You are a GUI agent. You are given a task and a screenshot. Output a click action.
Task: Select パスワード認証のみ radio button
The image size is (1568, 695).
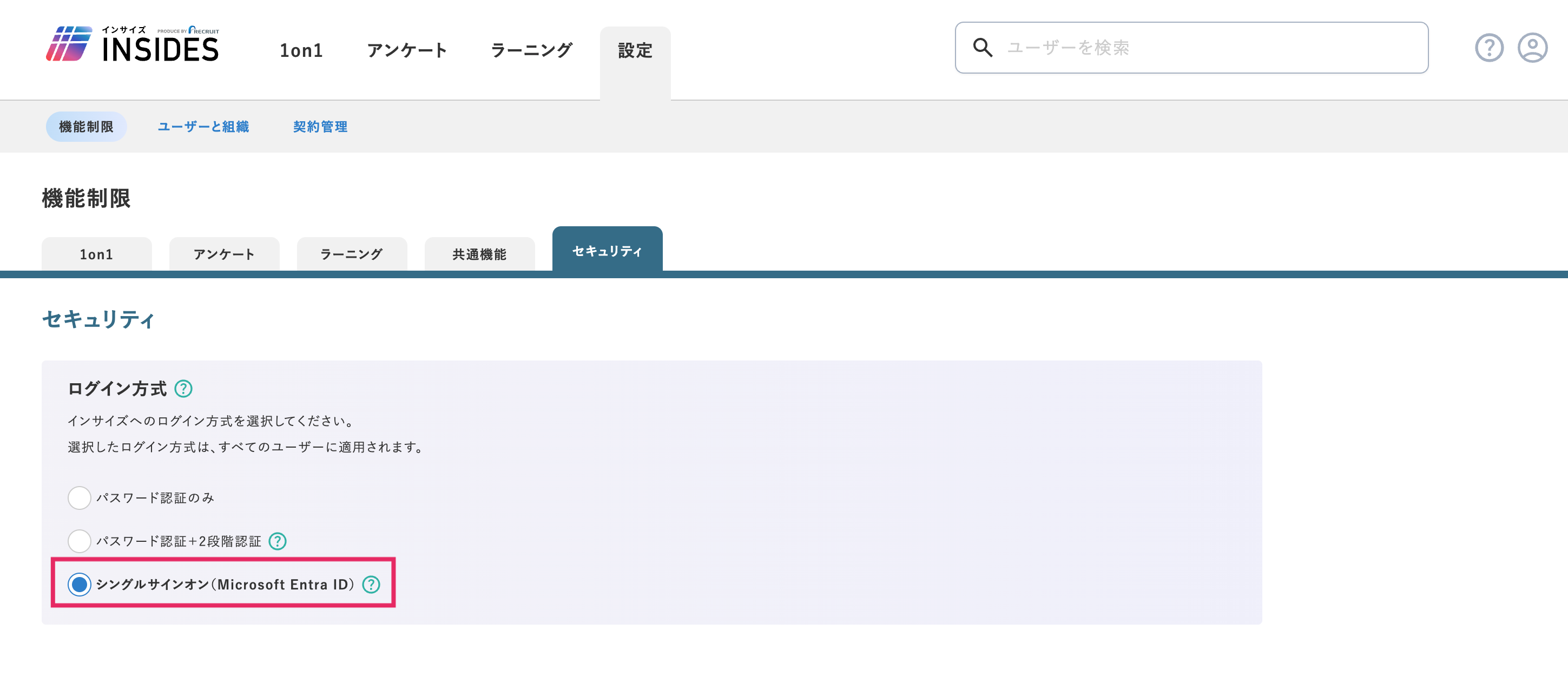coord(79,497)
